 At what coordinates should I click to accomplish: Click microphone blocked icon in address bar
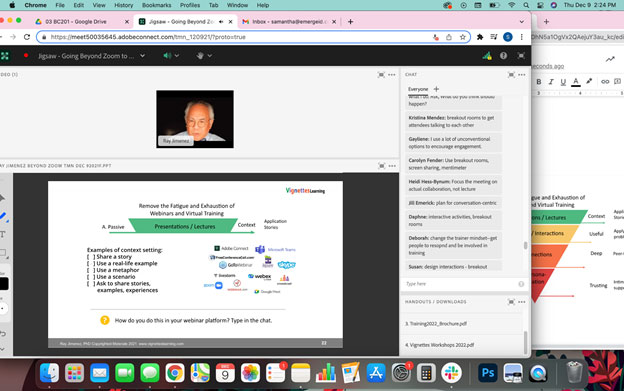436,37
